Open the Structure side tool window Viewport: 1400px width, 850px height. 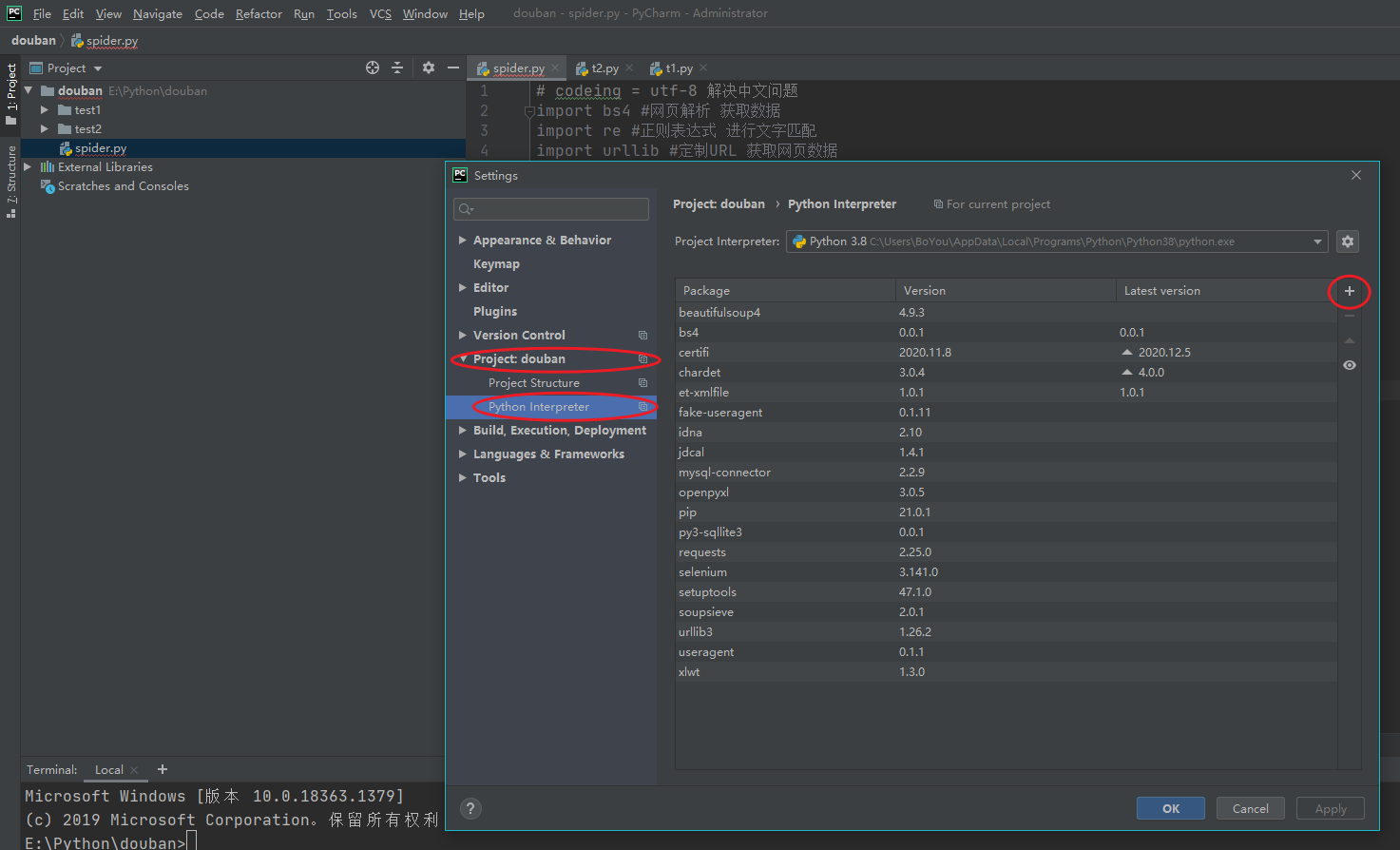[x=10, y=182]
